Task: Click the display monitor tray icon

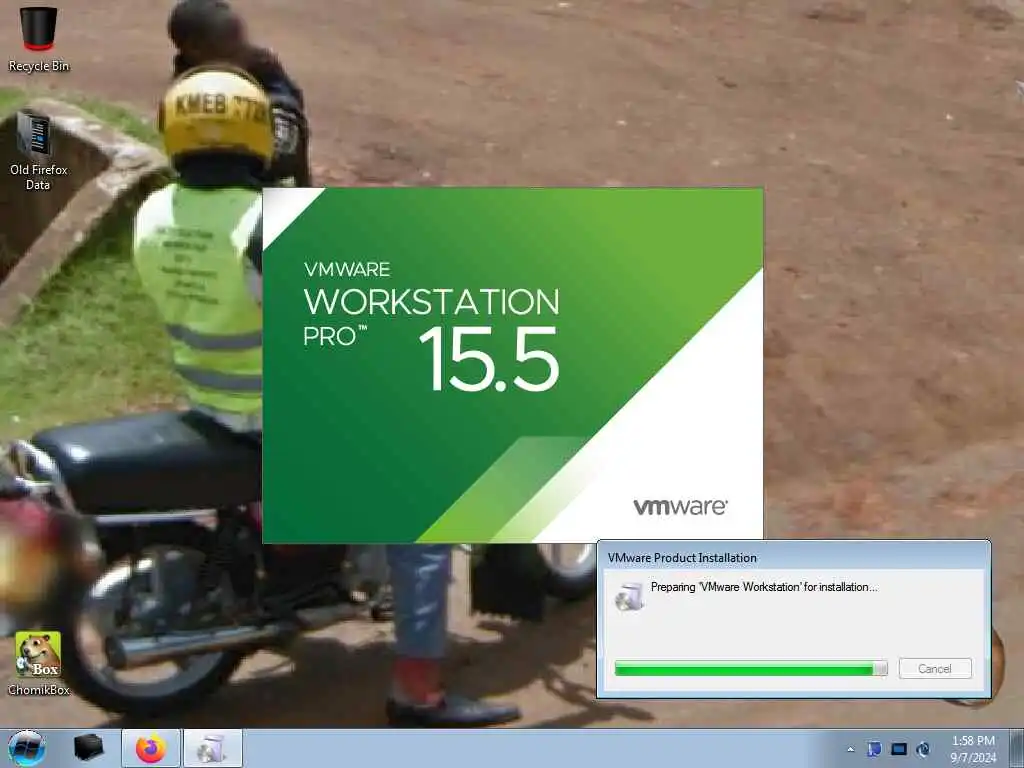Action: tap(899, 749)
